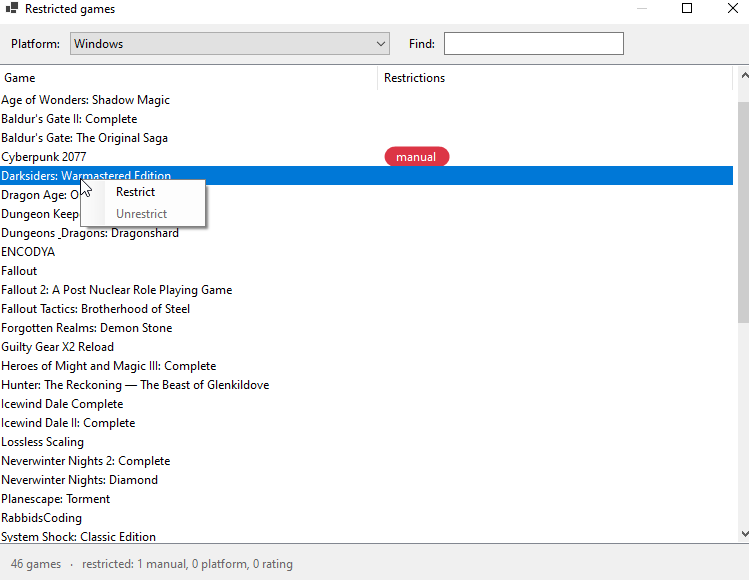Viewport: 749px width, 580px height.
Task: Select Icewind Dale II: Complete row
Action: (x=366, y=423)
